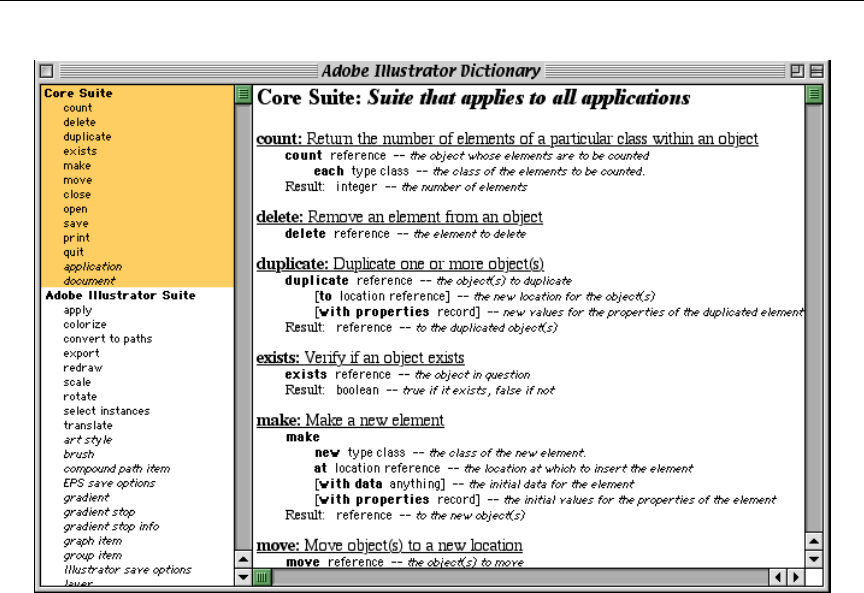Select 'Illustrator save options' in list
Image resolution: width=864 pixels, height=593 pixels.
coord(127,570)
